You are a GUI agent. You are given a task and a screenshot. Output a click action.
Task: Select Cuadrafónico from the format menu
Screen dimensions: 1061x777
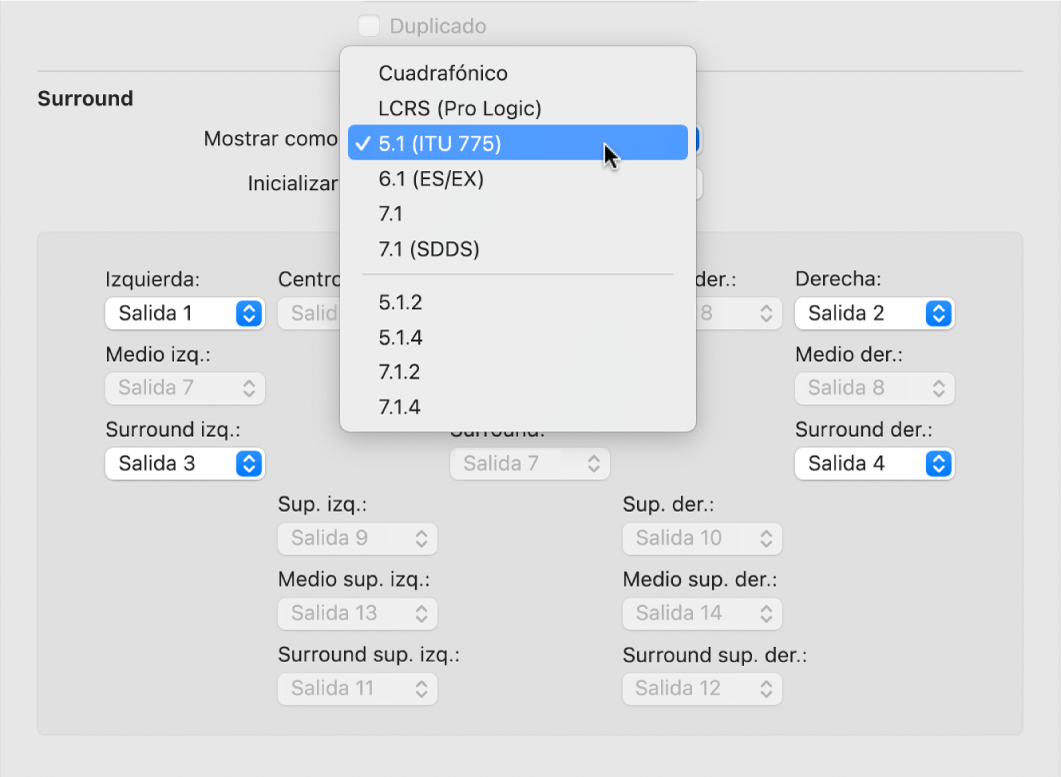[443, 73]
